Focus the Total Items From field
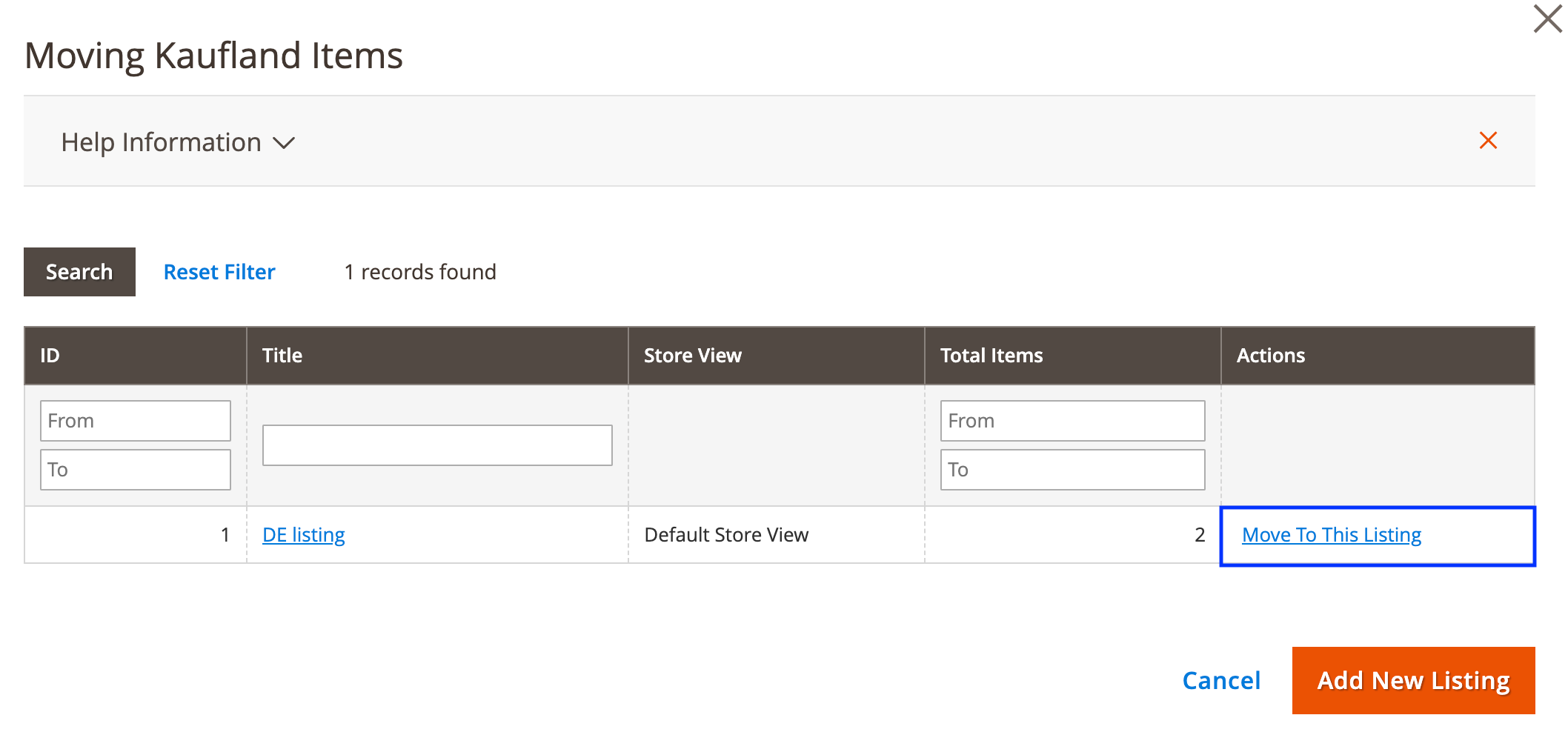 coord(1072,421)
